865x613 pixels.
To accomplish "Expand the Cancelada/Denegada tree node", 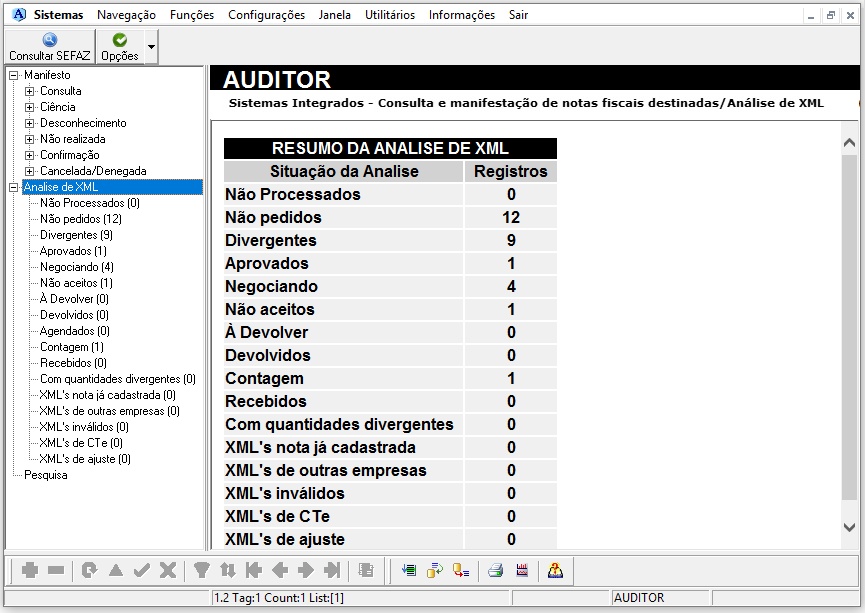I will [30, 172].
